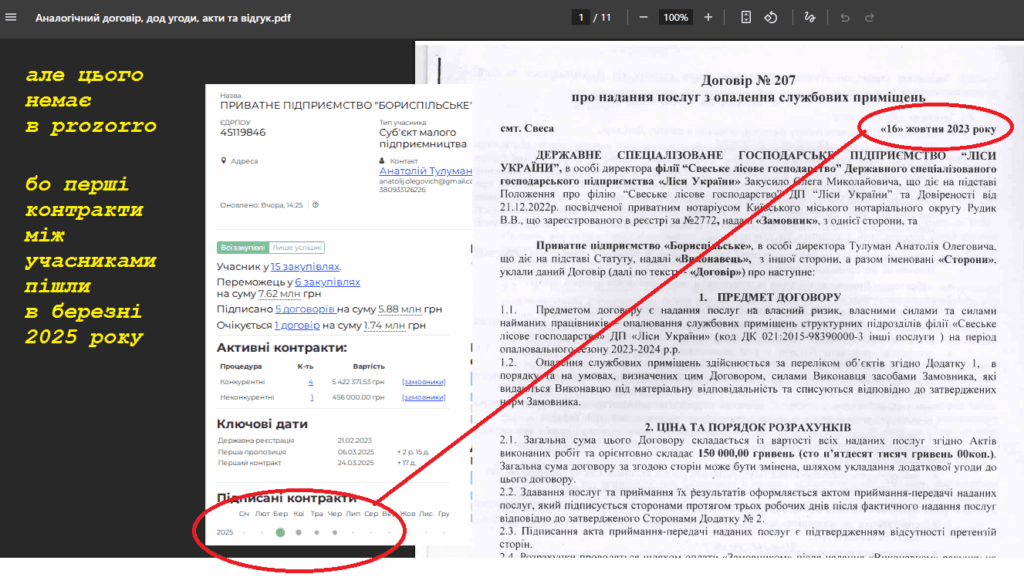Switch to 'Лише успішні' filter toggle
Screen dimensions: 1024x584
[x=297, y=247]
